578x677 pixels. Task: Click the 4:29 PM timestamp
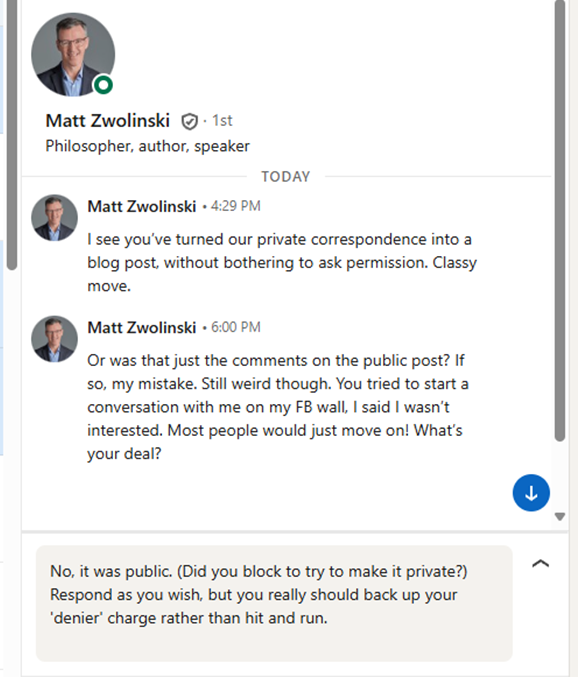point(236,206)
